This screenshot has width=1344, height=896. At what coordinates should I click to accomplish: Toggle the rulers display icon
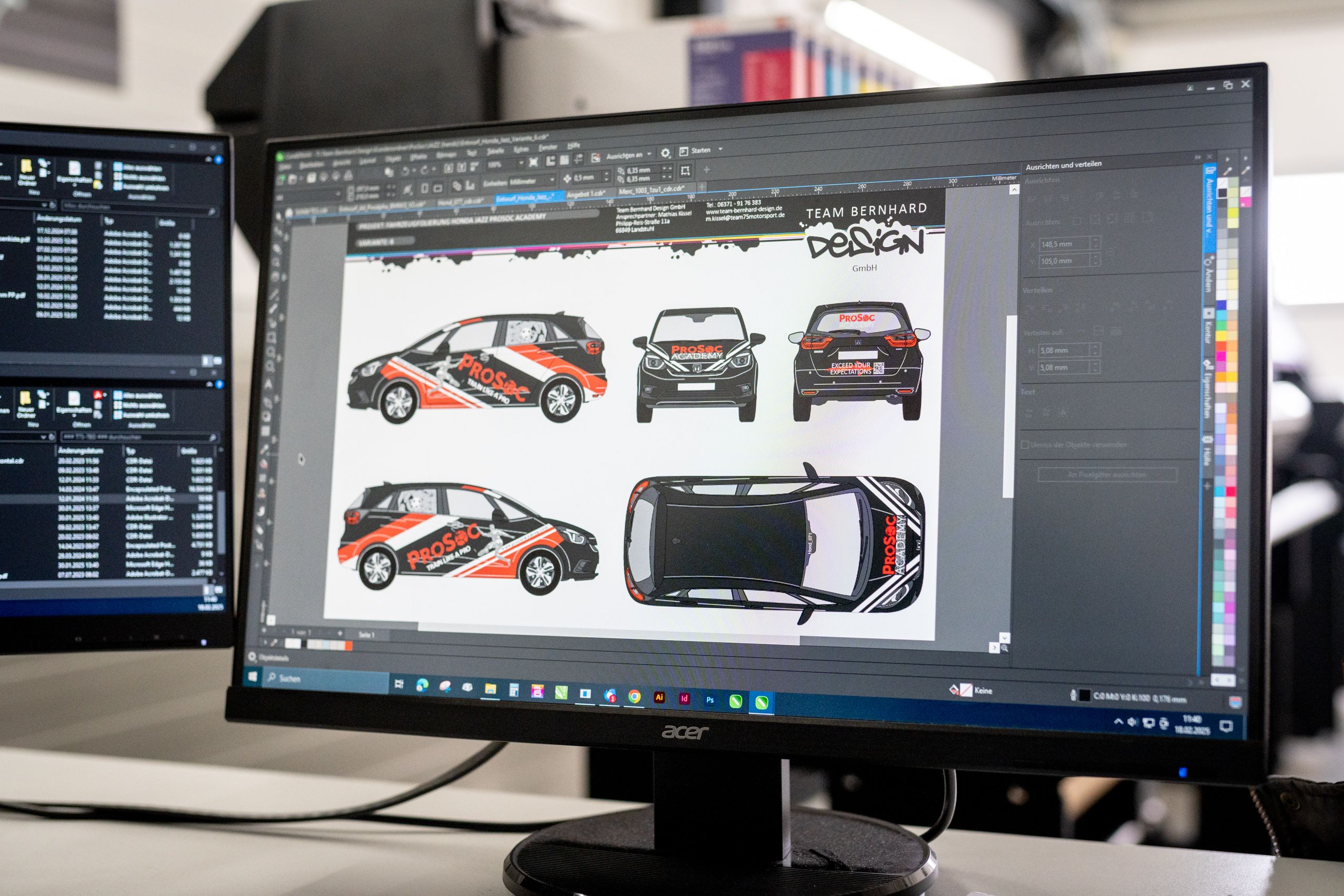tap(551, 162)
